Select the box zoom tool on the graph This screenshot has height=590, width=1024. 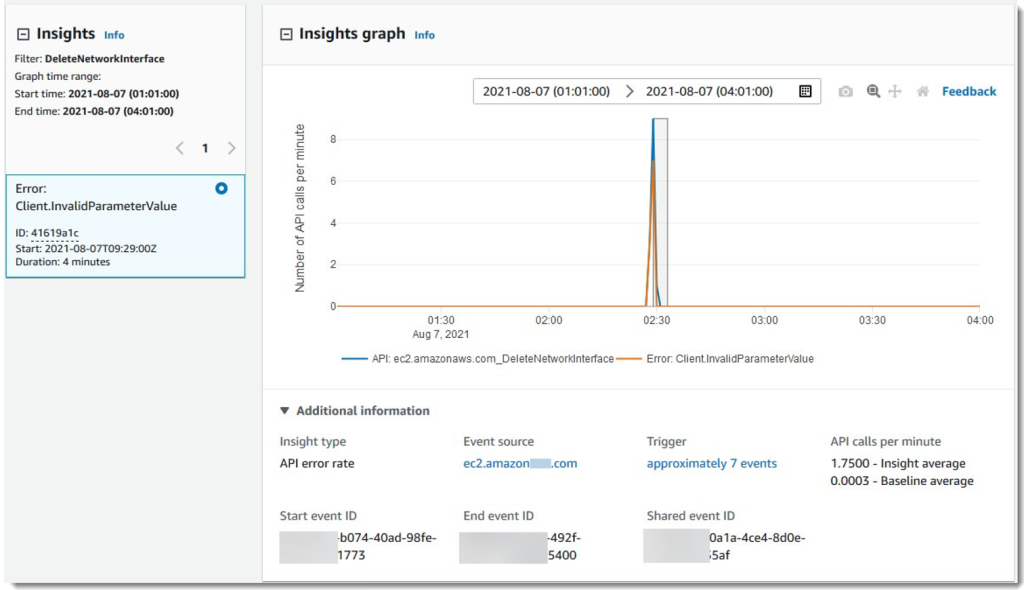pyautogui.click(x=872, y=91)
